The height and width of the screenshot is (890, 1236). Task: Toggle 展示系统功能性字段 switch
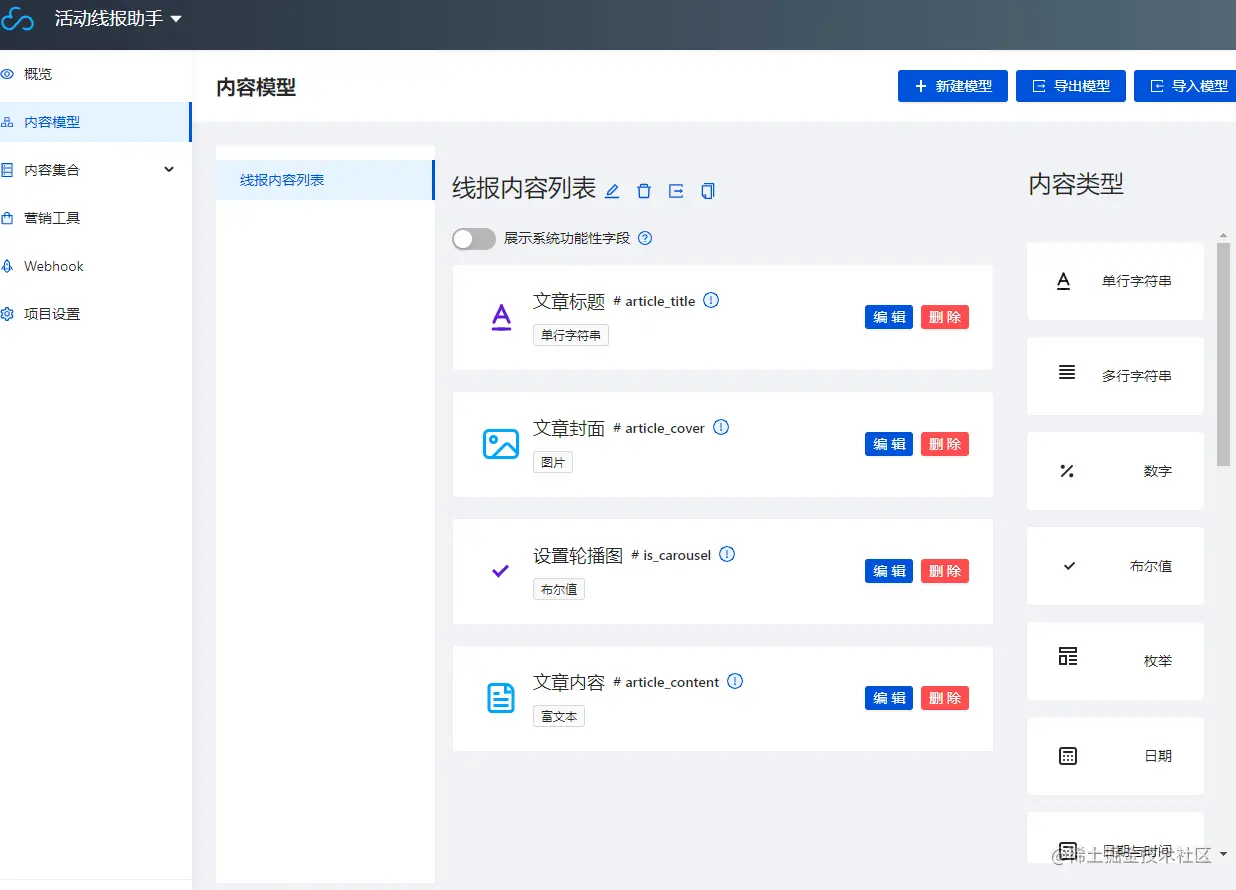(x=474, y=239)
